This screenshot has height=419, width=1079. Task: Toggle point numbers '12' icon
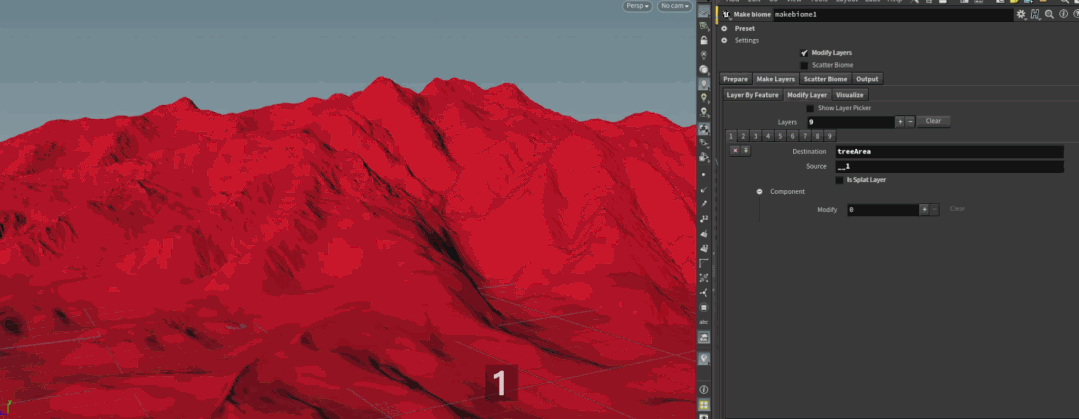(x=703, y=219)
